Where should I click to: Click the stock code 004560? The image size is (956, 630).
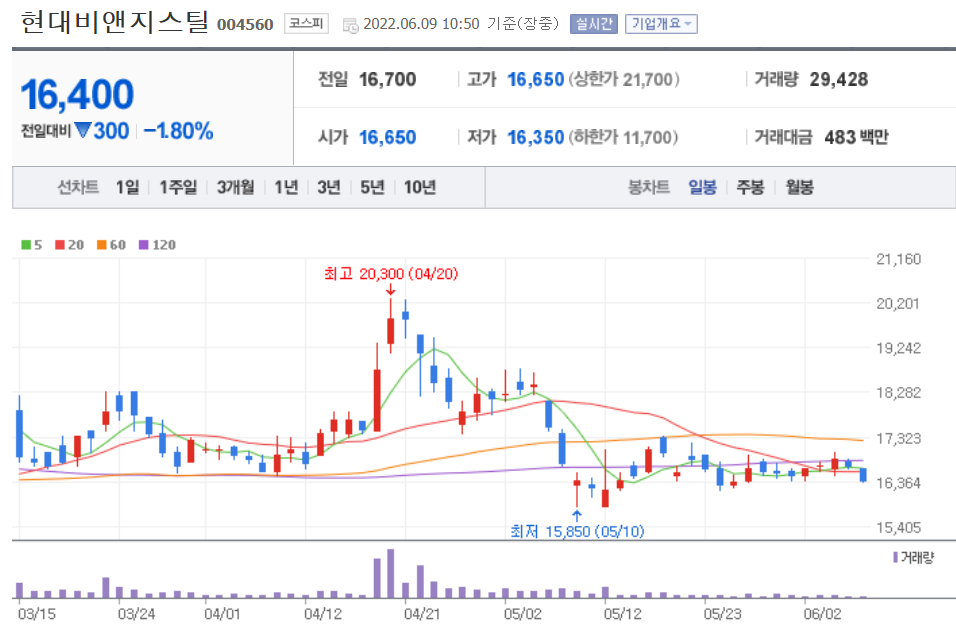245,24
